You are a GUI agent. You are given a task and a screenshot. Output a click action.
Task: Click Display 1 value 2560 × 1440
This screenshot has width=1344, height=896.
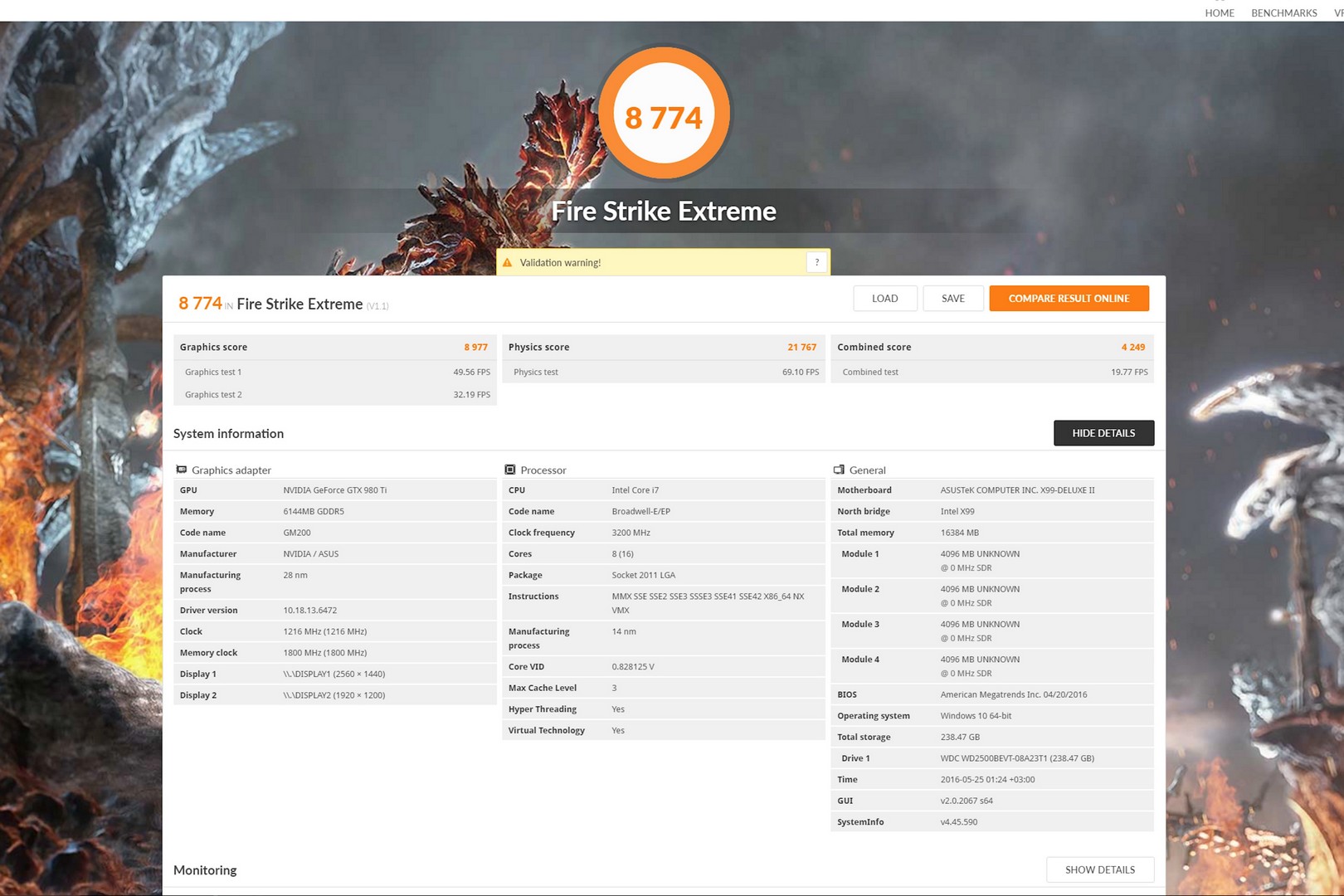tap(334, 674)
